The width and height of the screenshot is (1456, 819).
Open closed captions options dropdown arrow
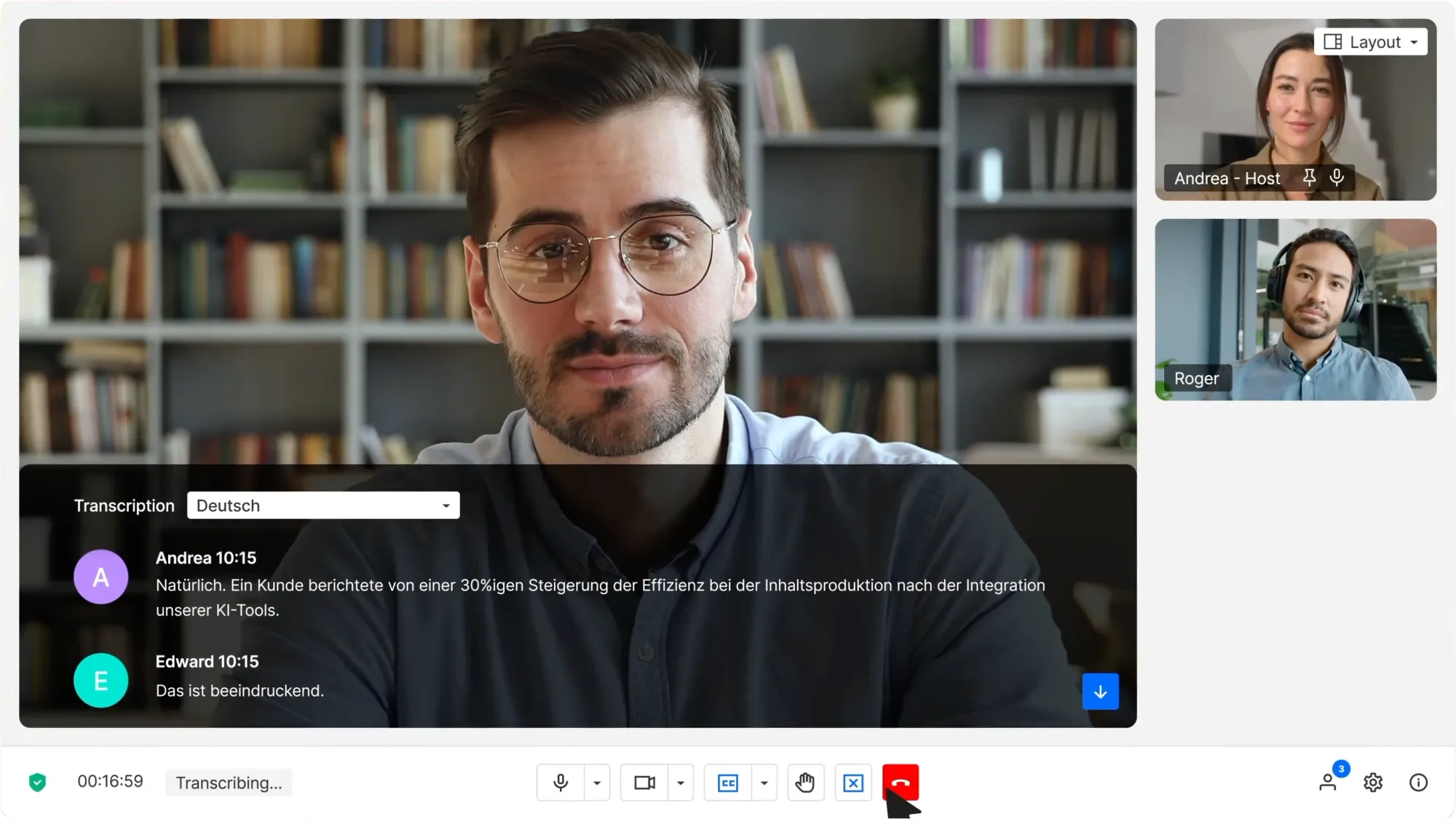pos(764,783)
